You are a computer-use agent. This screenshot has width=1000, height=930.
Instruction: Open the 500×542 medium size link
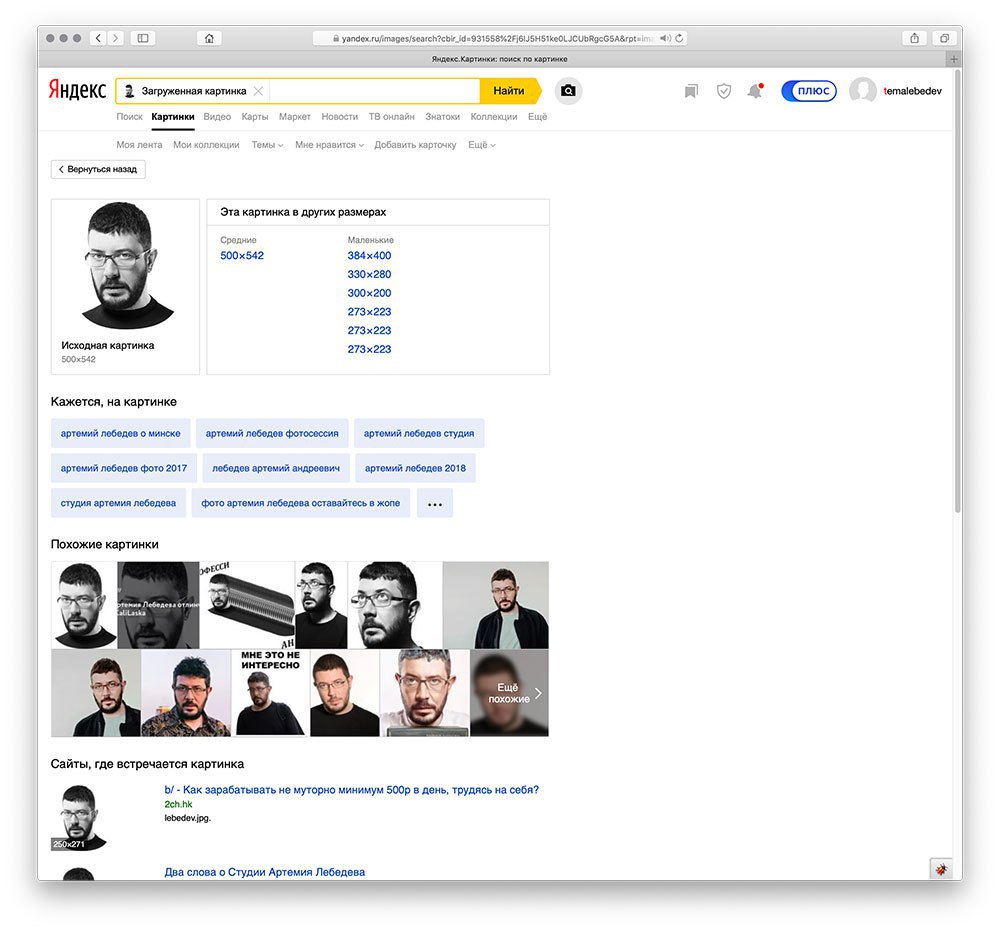pos(242,256)
